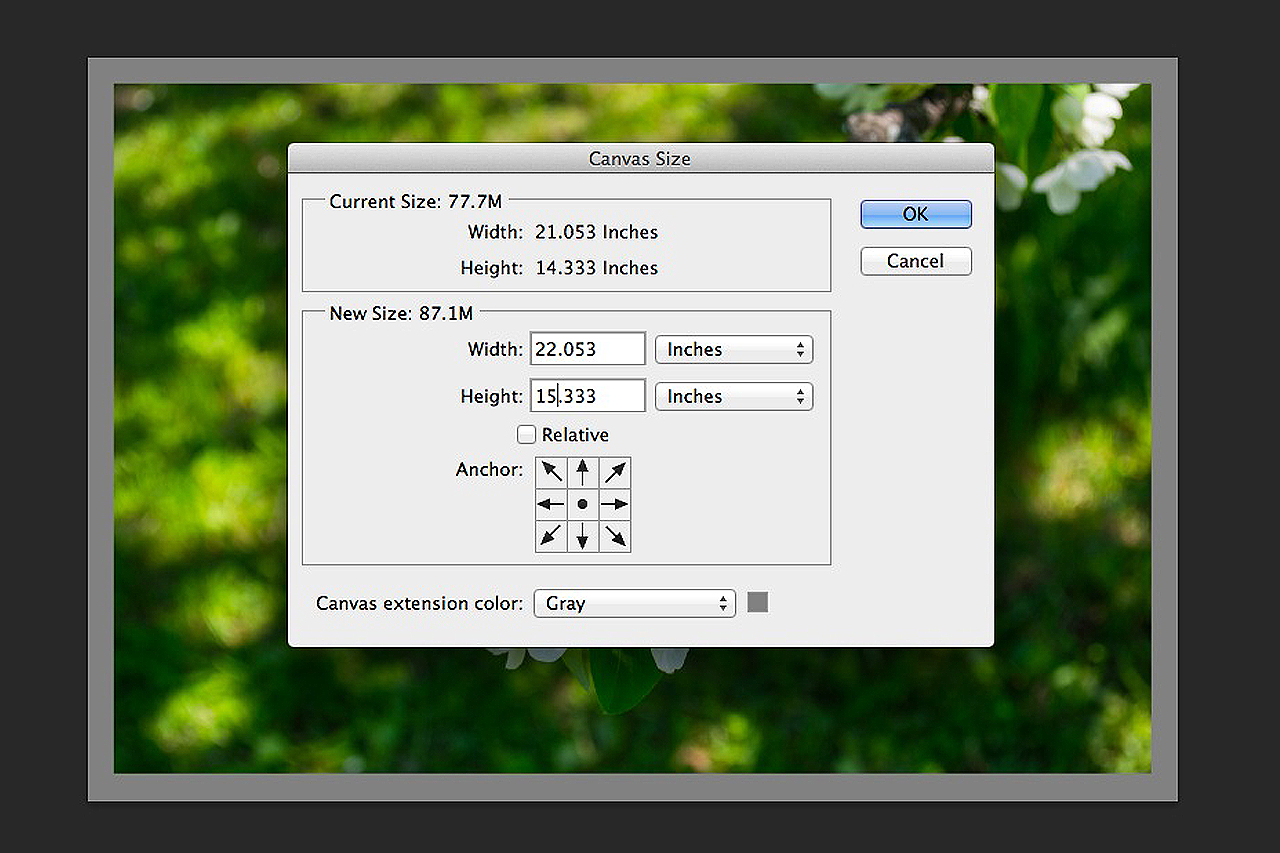Set anchor to top-right arrow
This screenshot has width=1280, height=853.
(x=615, y=472)
